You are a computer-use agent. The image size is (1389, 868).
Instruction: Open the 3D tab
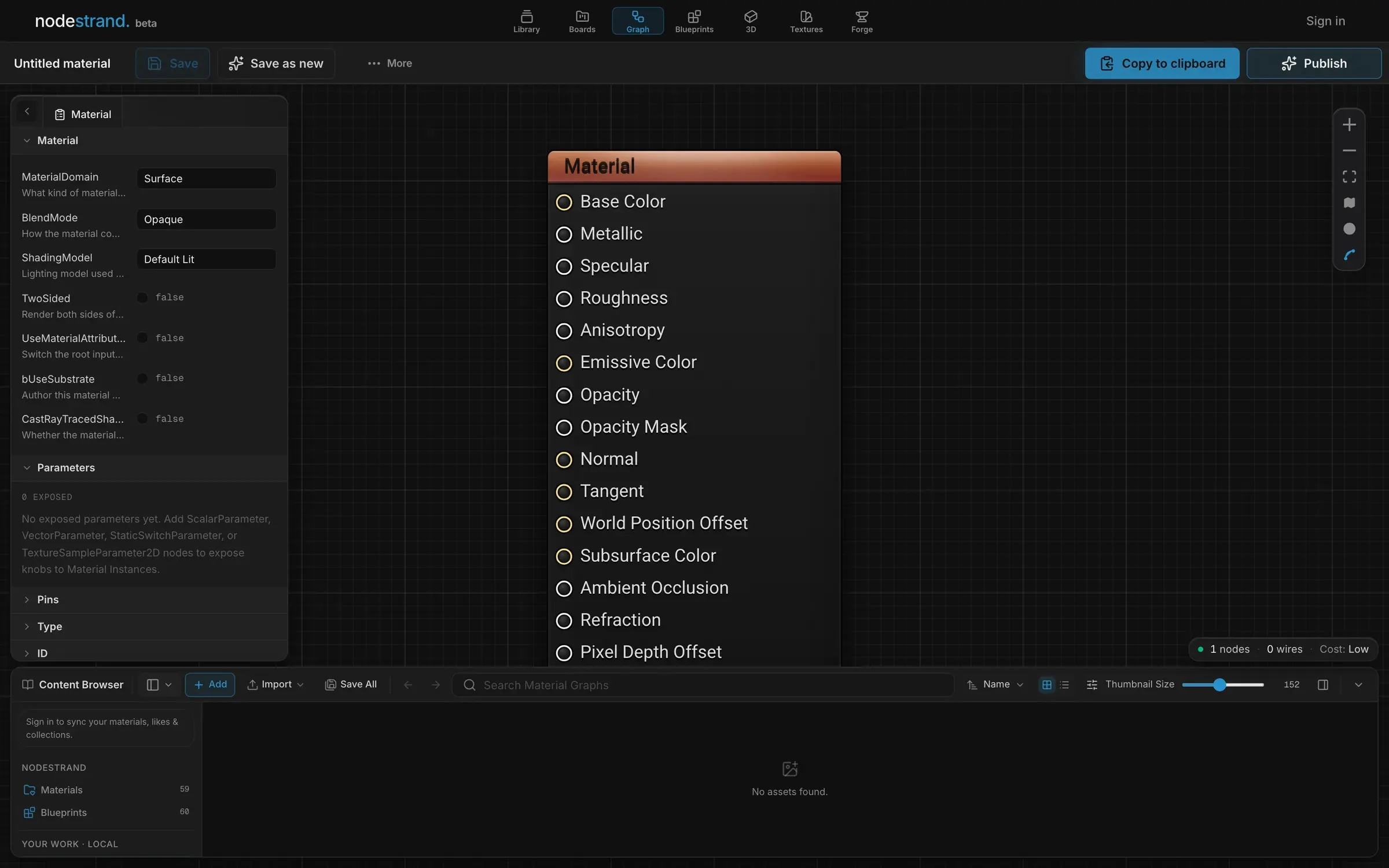[x=751, y=21]
